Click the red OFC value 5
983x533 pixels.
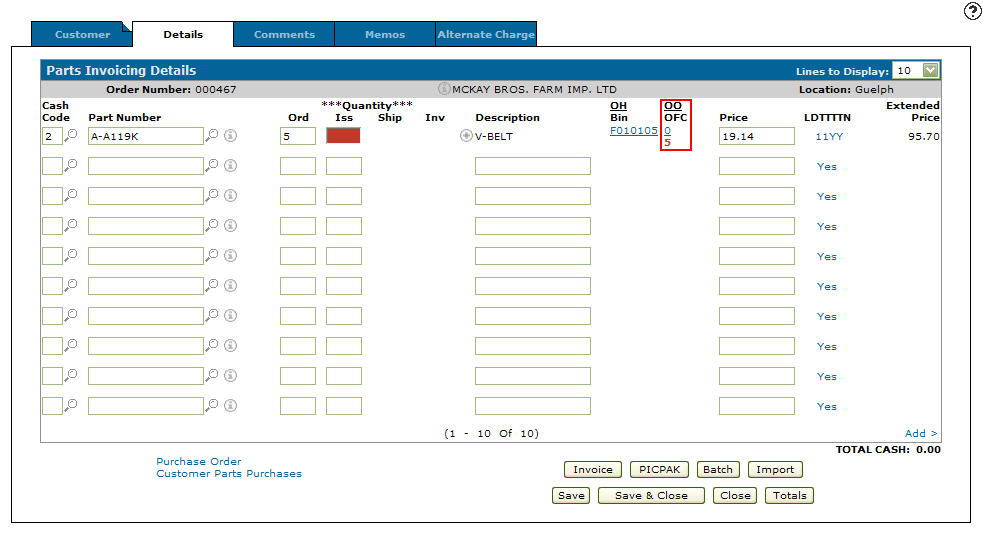pyautogui.click(x=668, y=142)
